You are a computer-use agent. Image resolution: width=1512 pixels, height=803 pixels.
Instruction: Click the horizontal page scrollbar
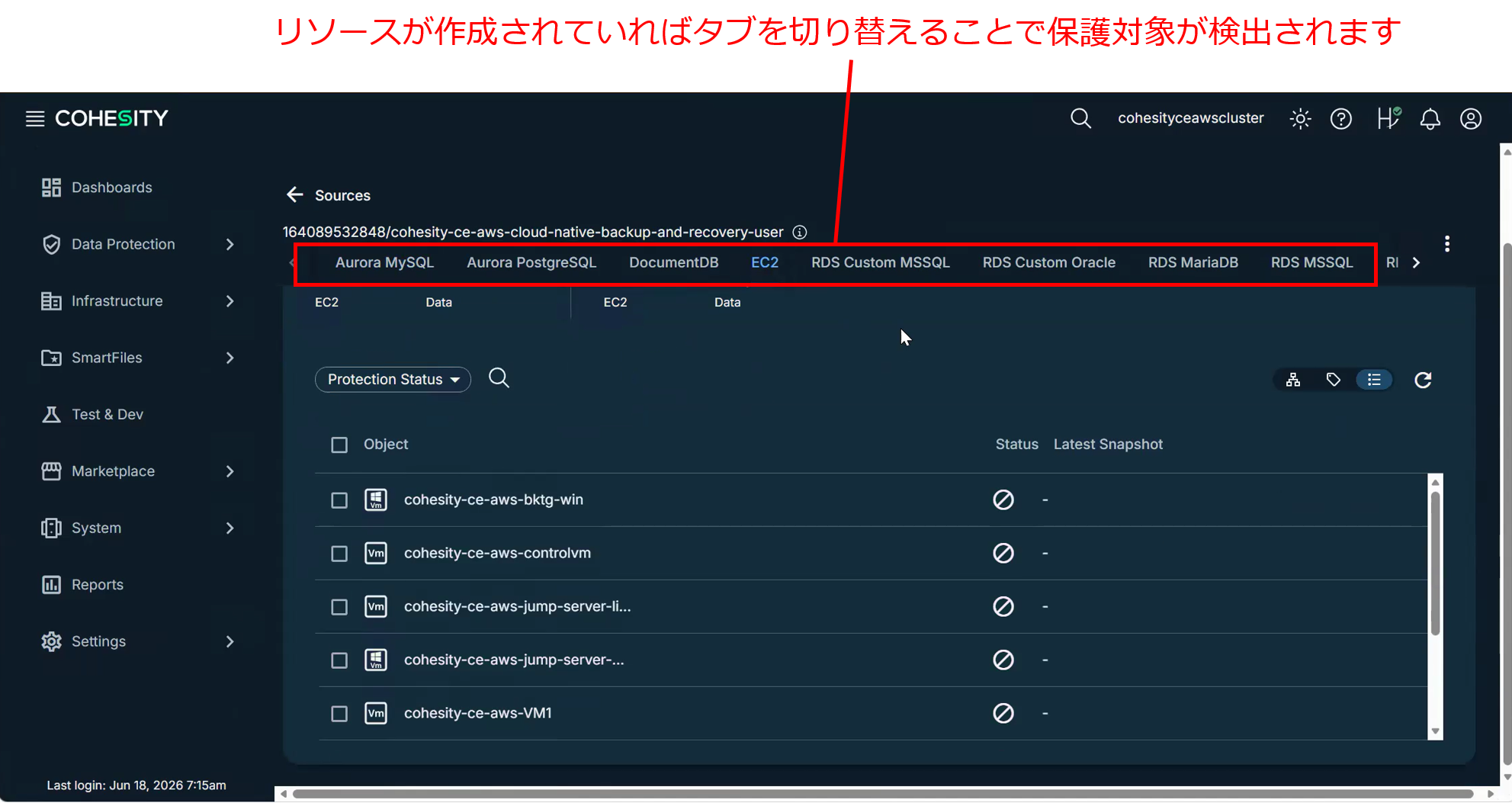tap(883, 794)
